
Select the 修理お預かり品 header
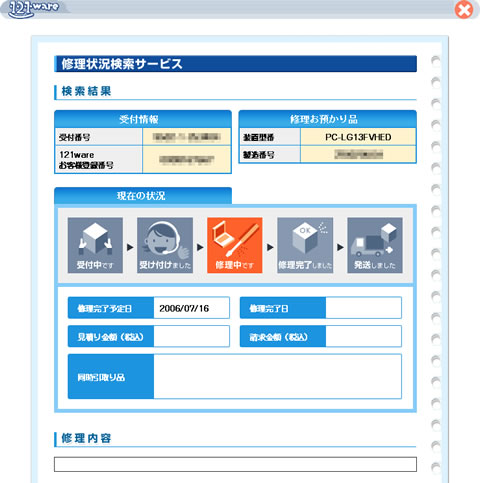pos(328,119)
